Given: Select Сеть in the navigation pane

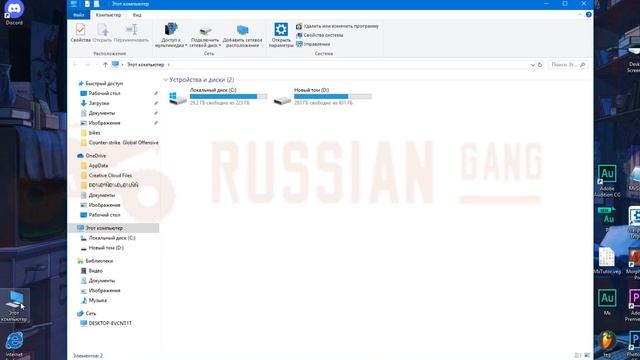Looking at the screenshot, I should (91, 313).
